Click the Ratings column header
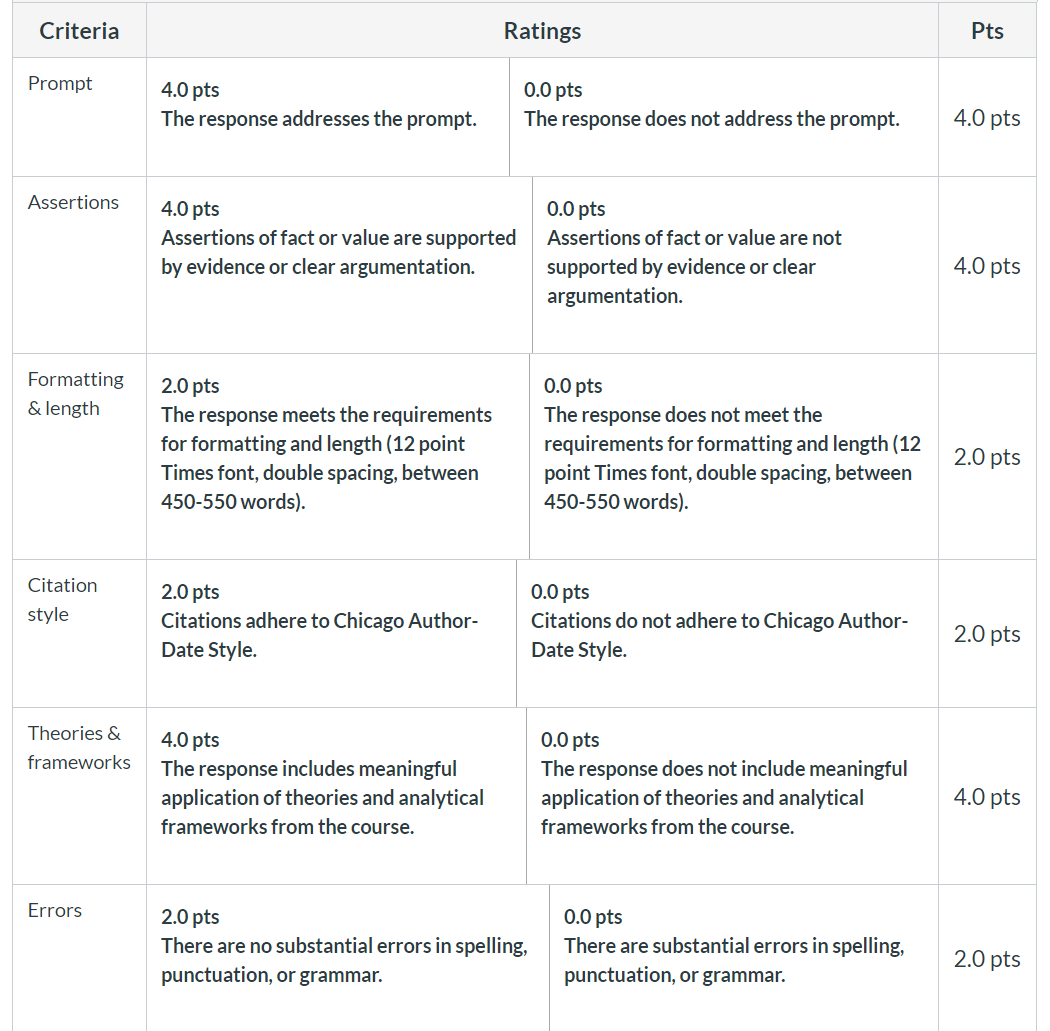 542,31
